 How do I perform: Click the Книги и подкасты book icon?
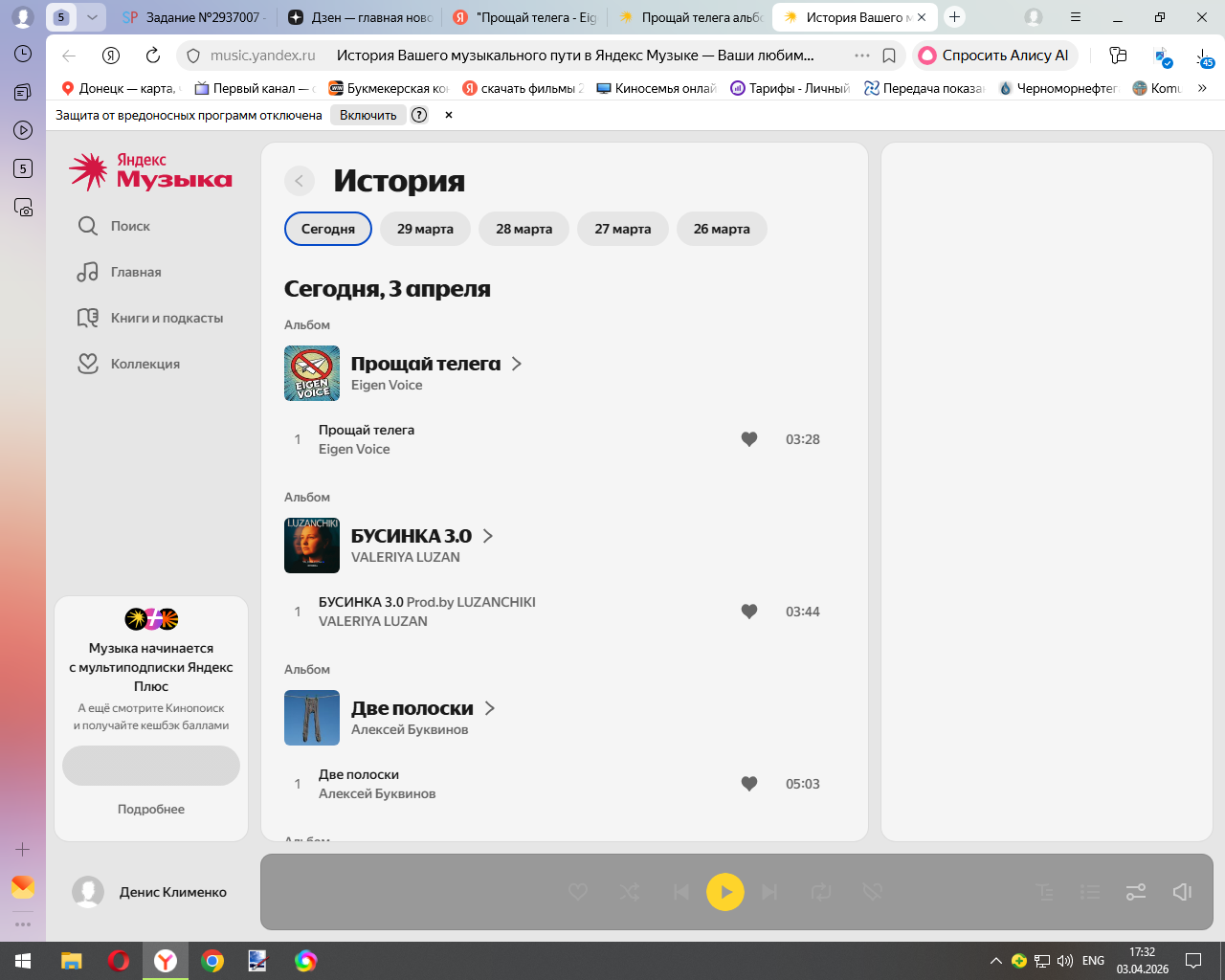tap(88, 318)
